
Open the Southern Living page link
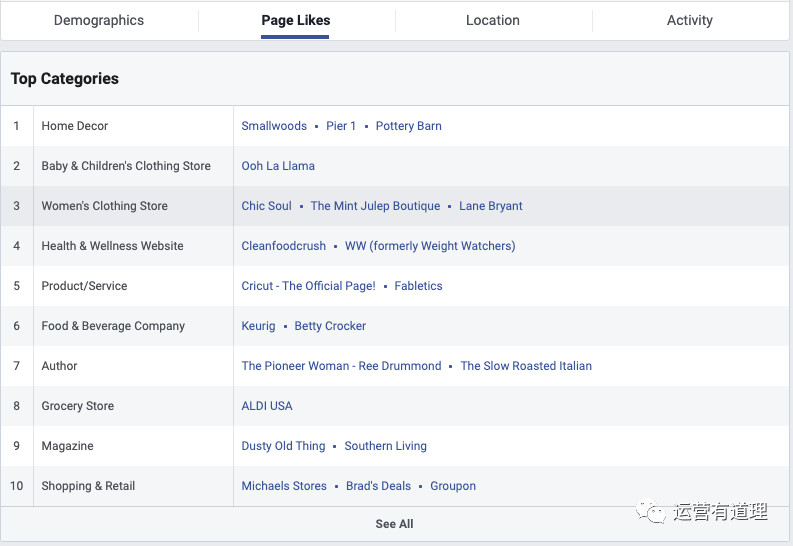[385, 446]
